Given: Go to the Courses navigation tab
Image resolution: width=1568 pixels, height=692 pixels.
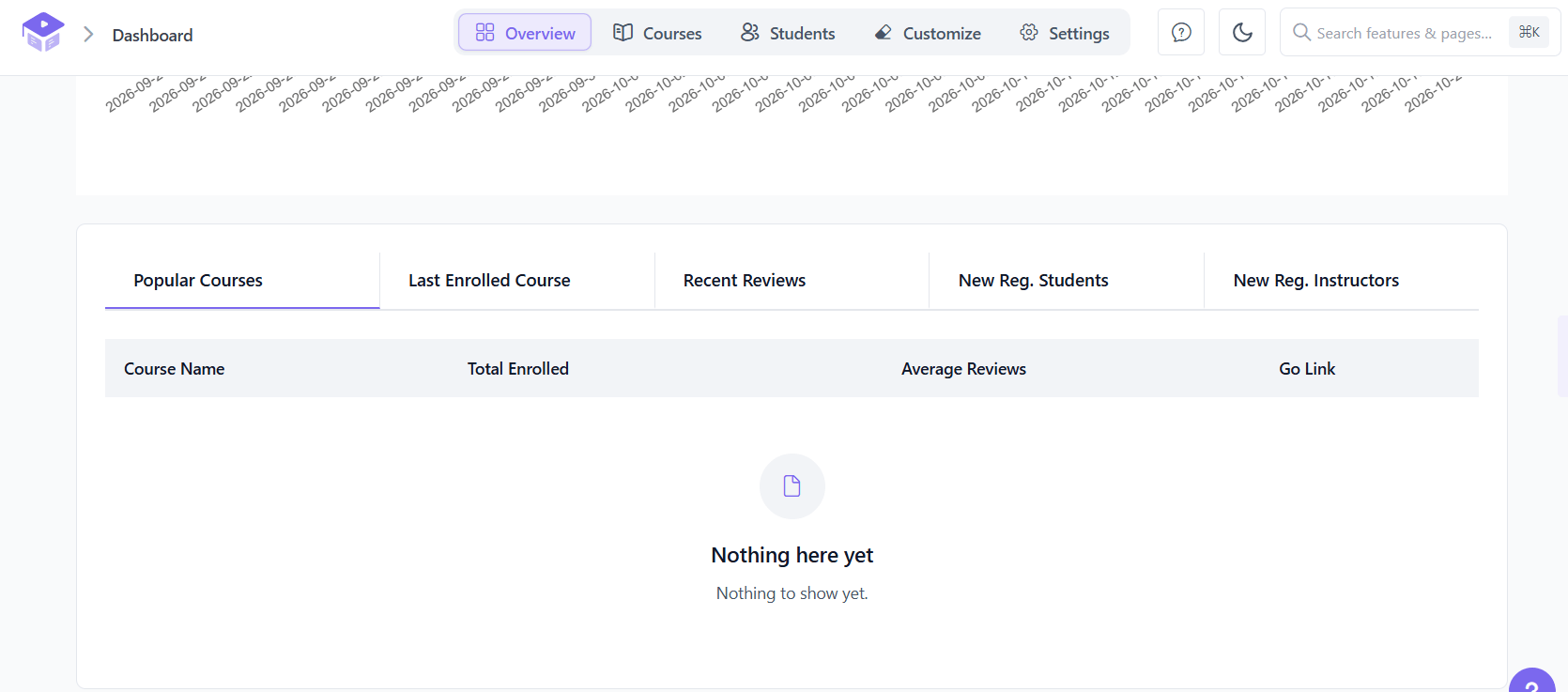Looking at the screenshot, I should point(657,33).
